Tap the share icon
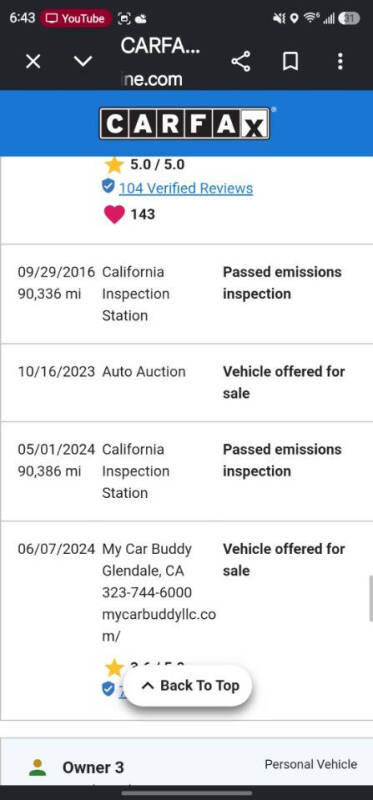 click(241, 61)
